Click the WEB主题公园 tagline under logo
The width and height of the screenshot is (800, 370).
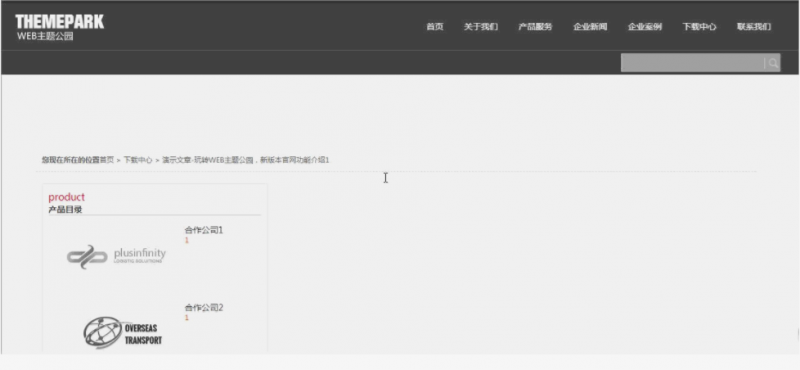point(45,36)
